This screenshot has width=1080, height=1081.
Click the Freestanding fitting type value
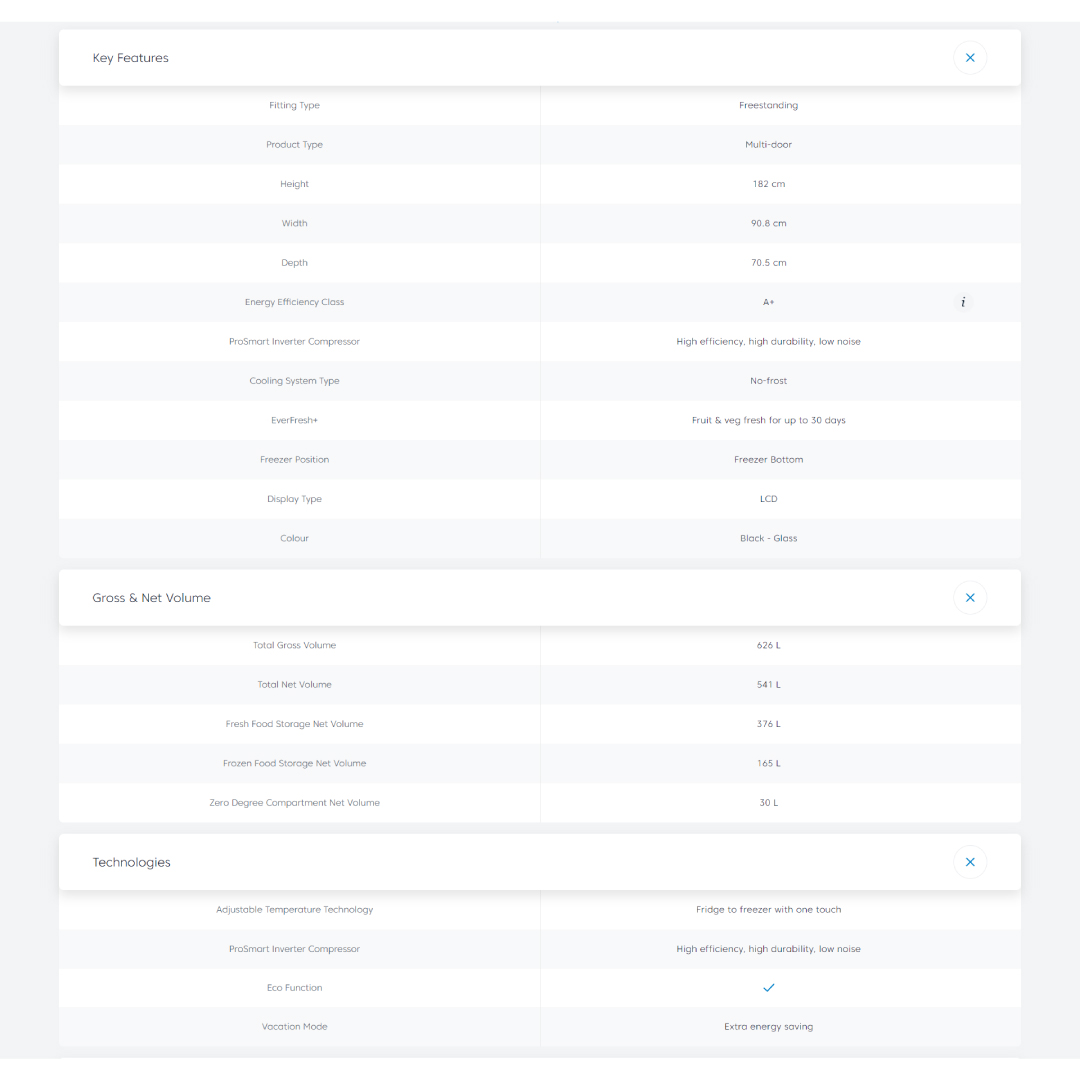pos(769,105)
